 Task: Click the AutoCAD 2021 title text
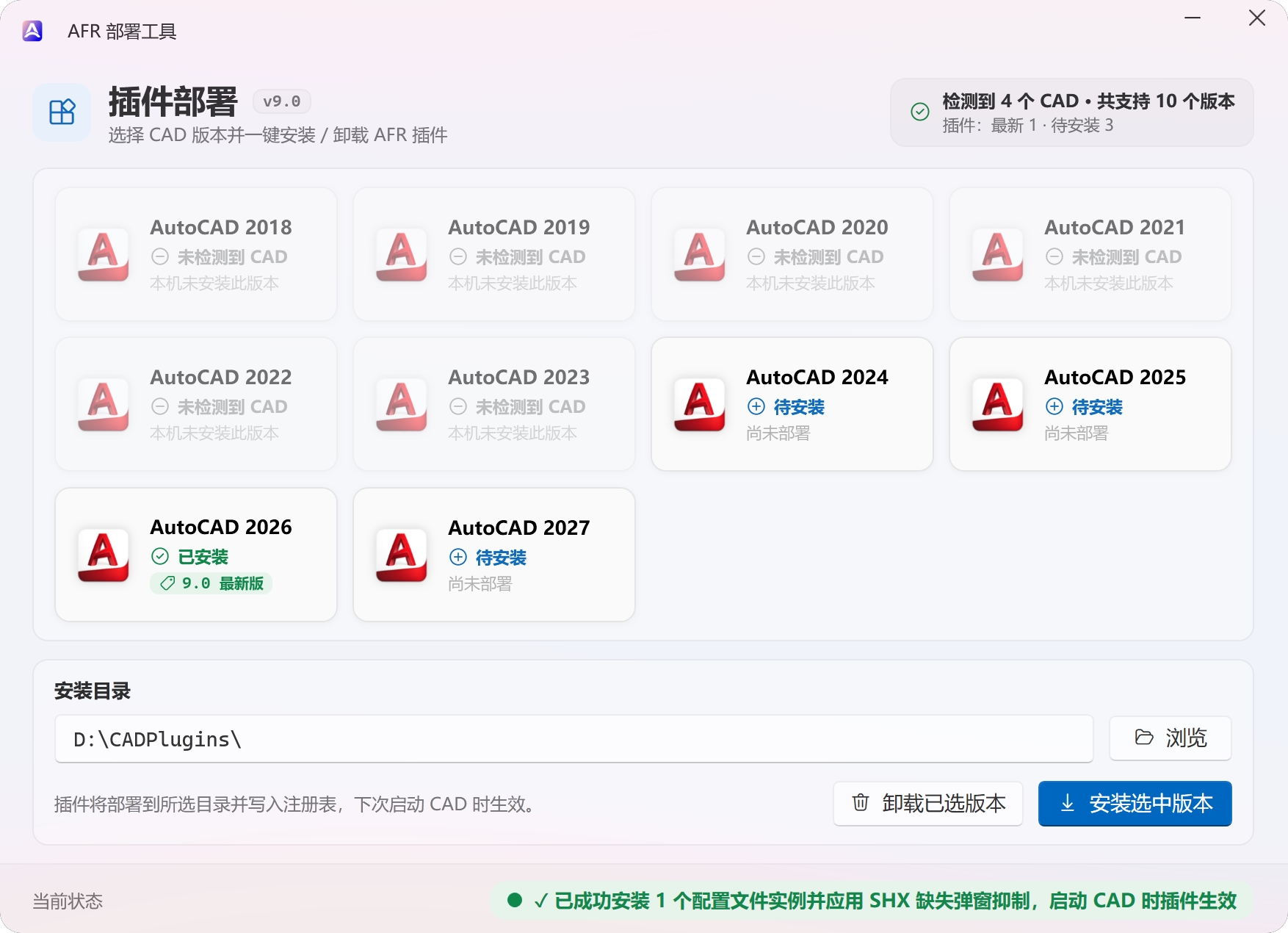[1115, 228]
